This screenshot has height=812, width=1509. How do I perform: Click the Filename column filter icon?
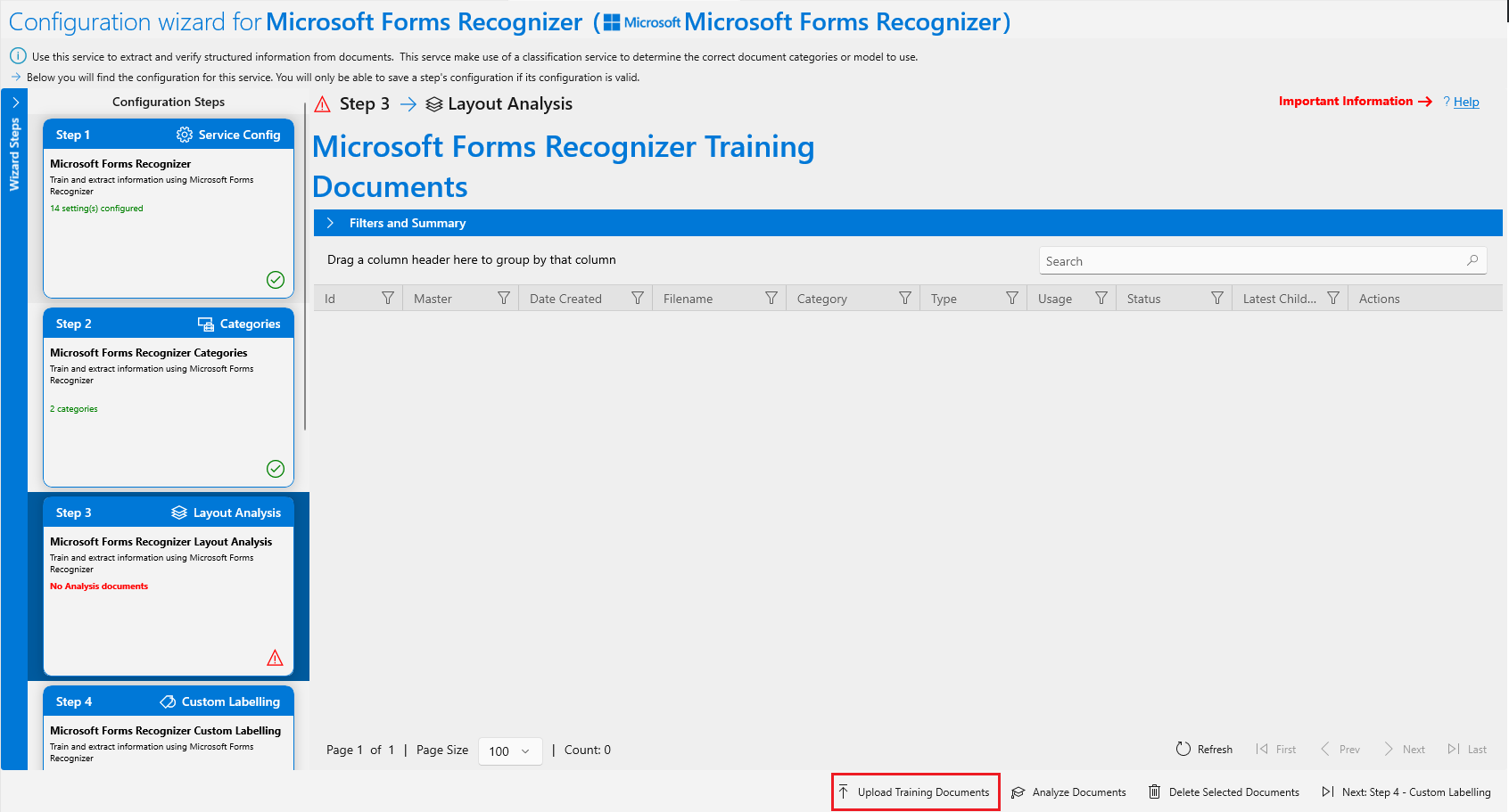point(771,299)
